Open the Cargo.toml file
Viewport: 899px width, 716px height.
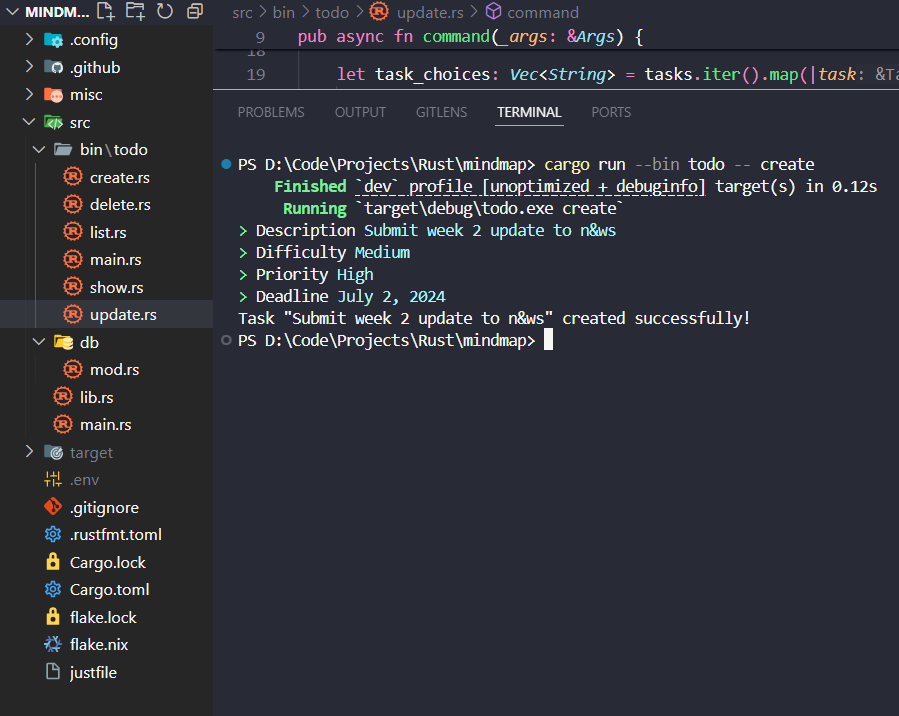pyautogui.click(x=110, y=590)
